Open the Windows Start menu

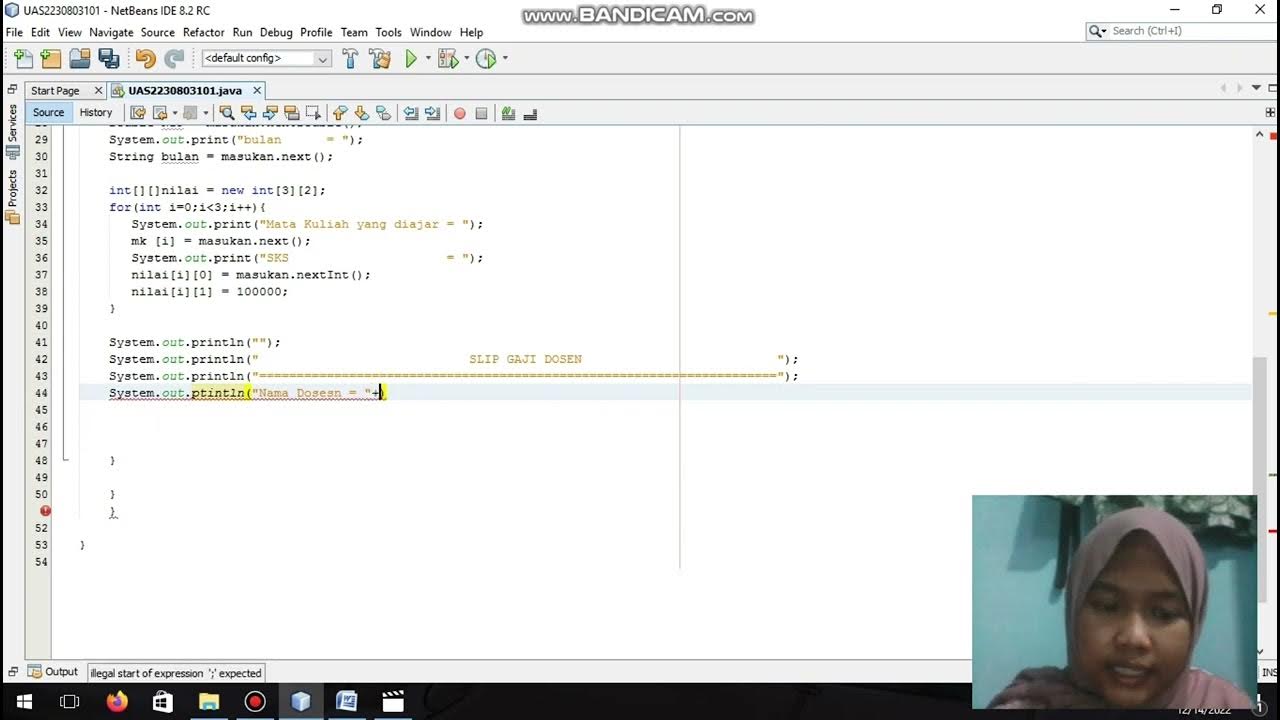pos(24,702)
